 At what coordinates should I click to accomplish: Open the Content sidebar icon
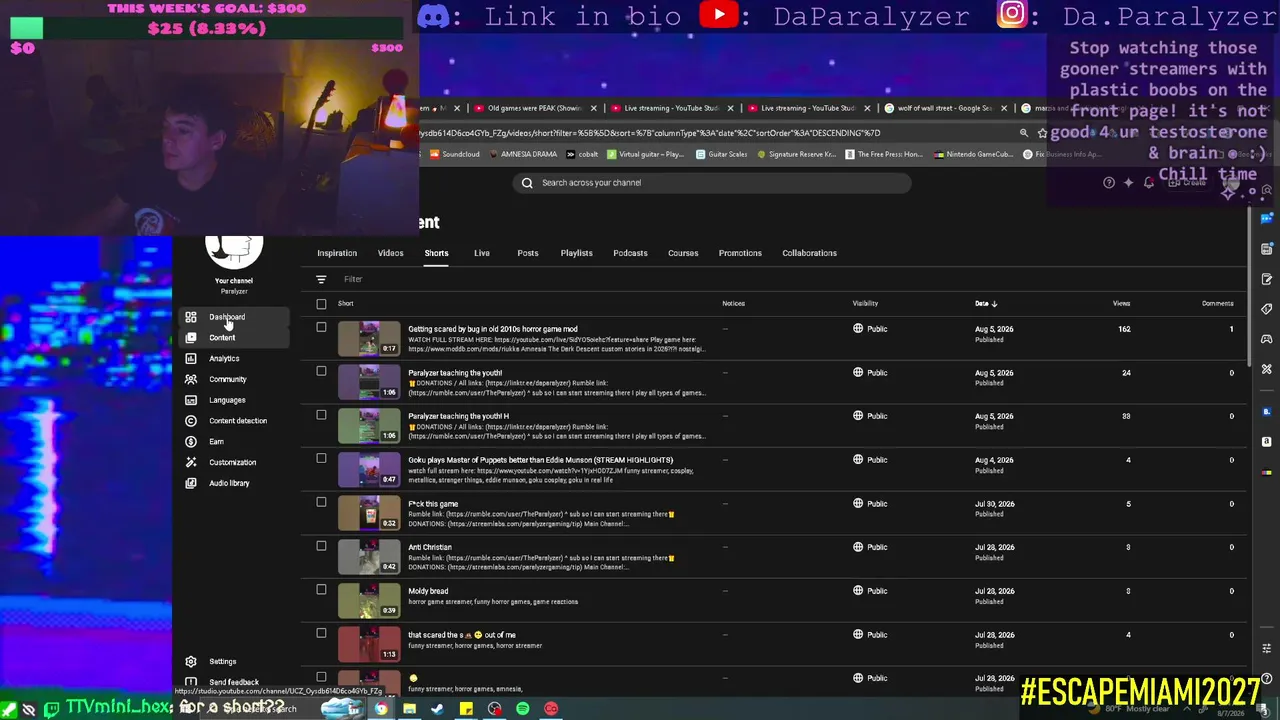(x=191, y=338)
